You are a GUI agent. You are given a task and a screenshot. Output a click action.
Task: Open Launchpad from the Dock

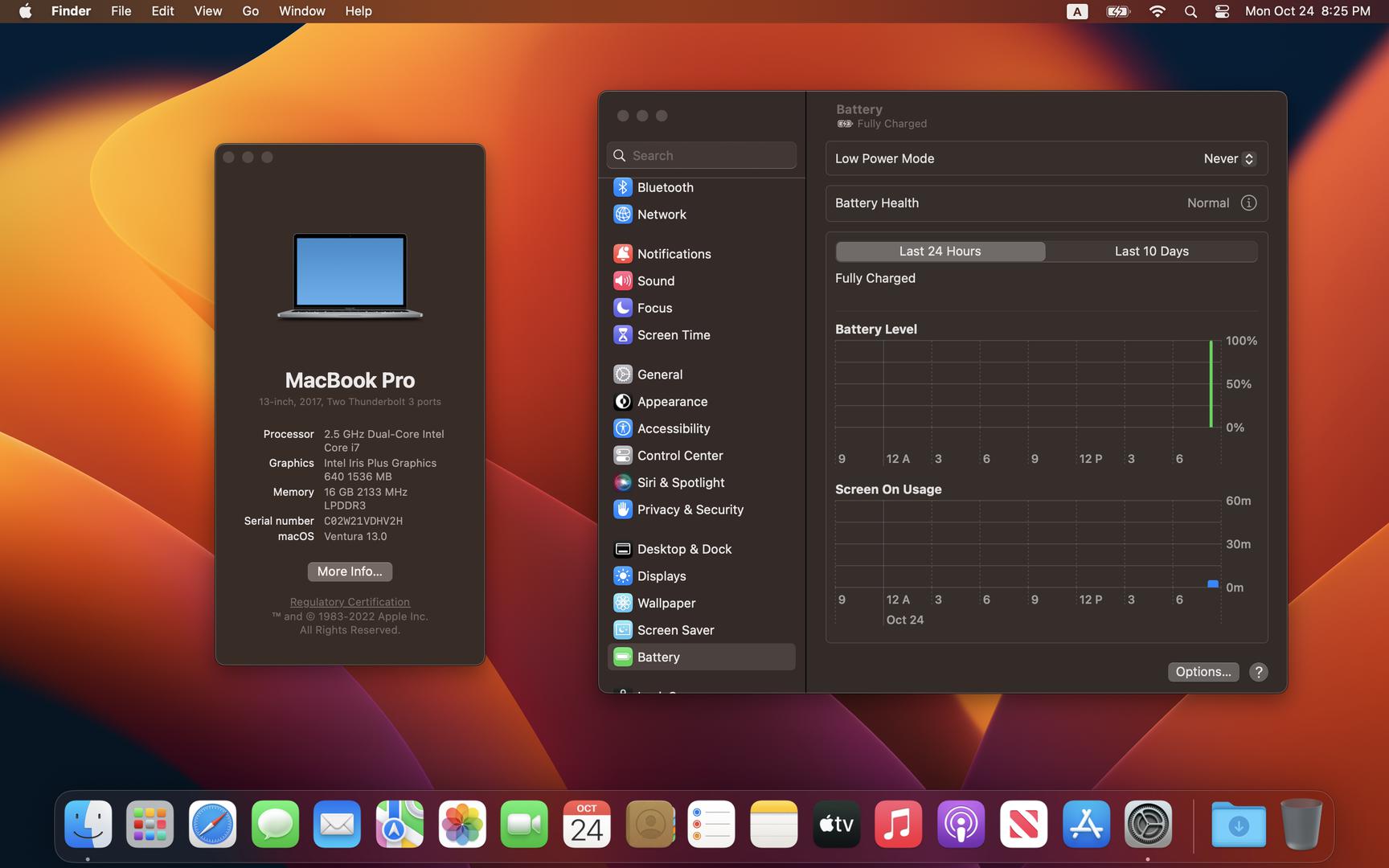click(150, 824)
